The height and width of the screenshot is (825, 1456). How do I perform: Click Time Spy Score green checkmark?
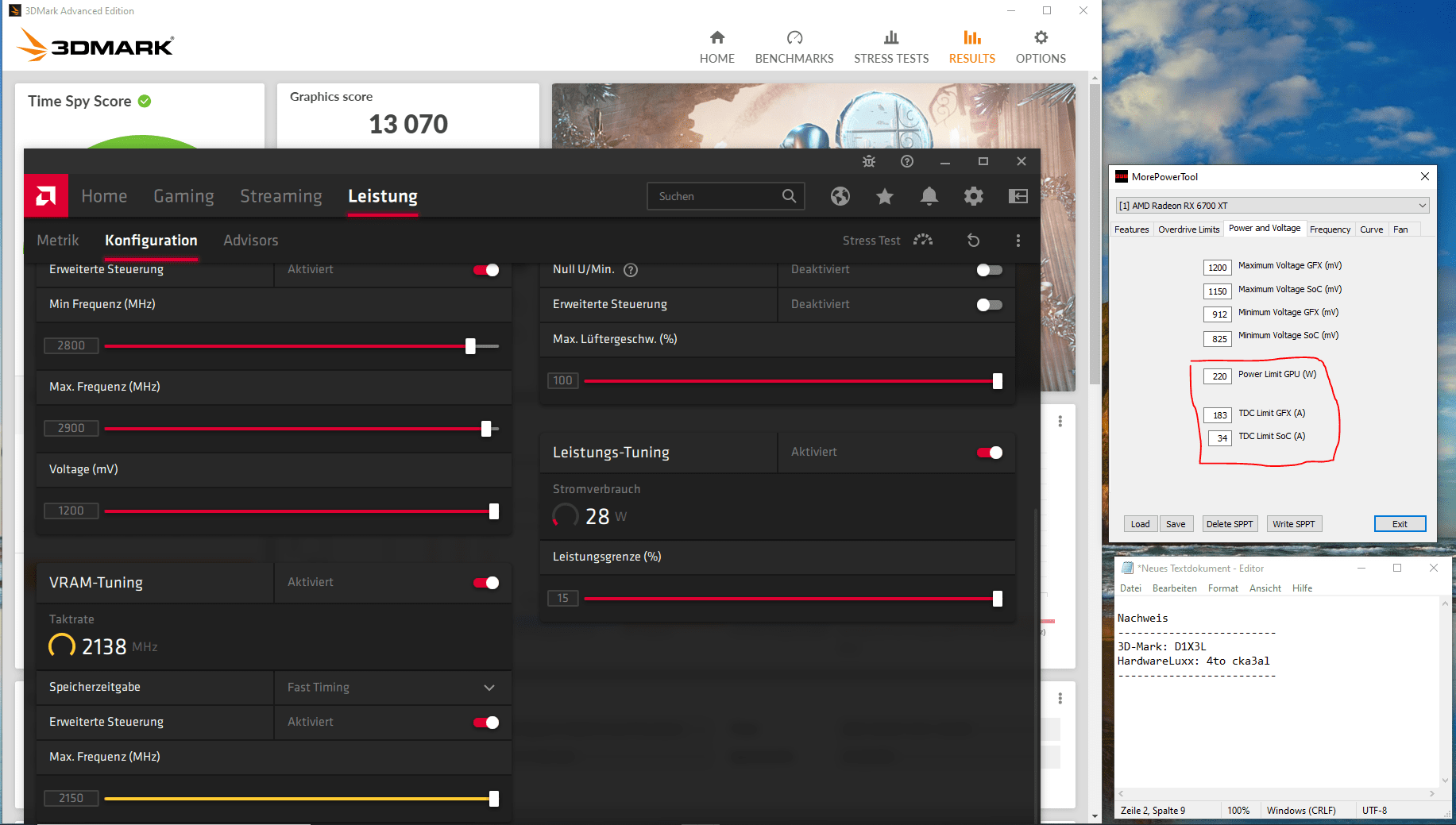pos(145,101)
